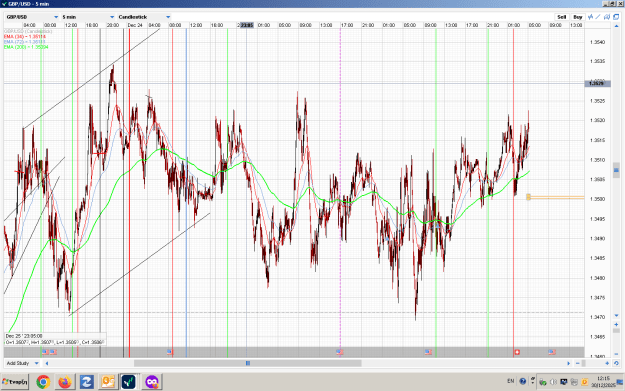Click horizontal zoom in plus
The height and width of the screenshot is (391, 625).
(x=607, y=363)
